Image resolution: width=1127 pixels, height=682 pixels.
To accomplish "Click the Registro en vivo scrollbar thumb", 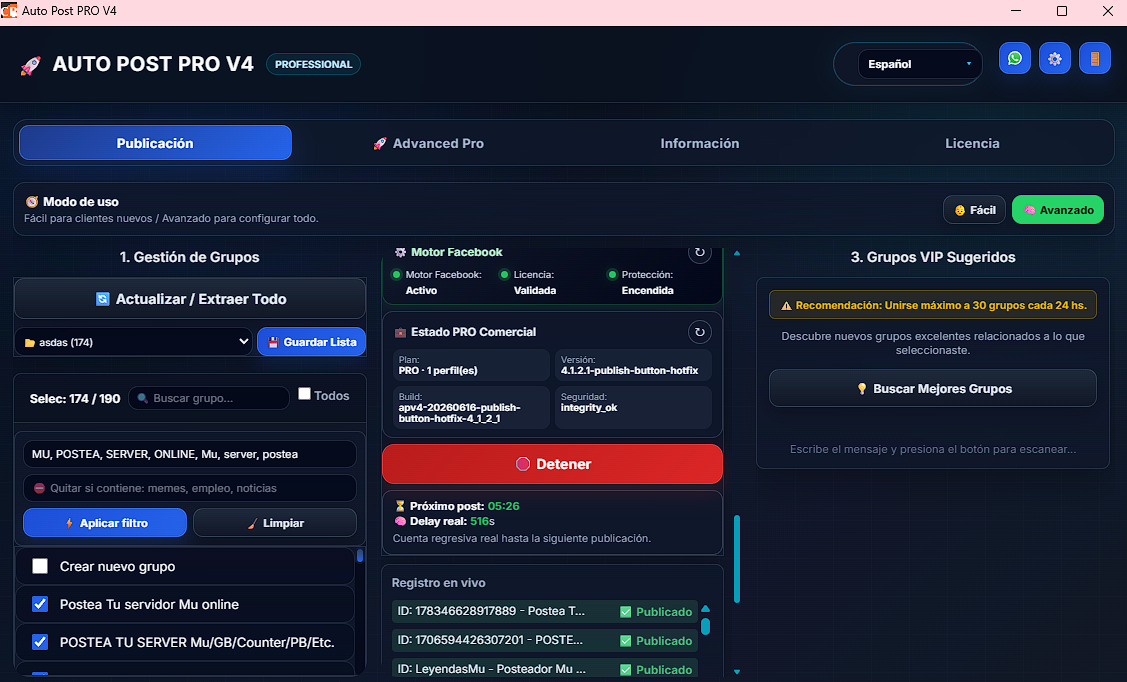I will point(705,626).
